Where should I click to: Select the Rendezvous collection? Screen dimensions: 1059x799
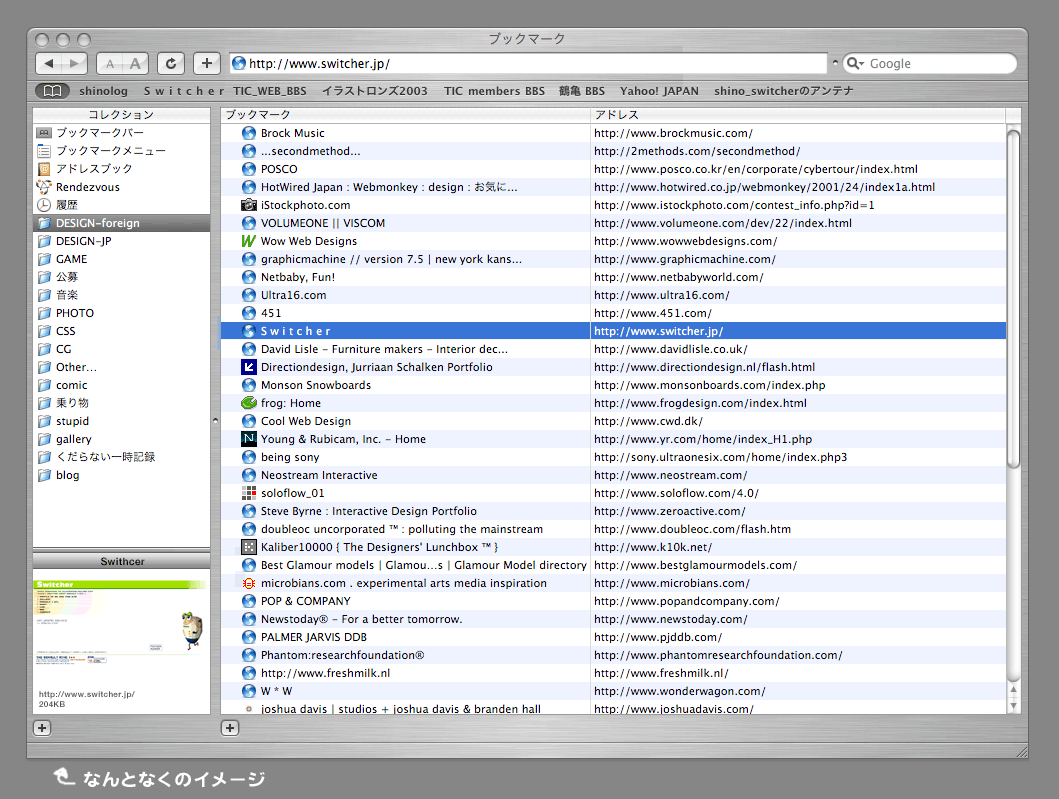122,187
